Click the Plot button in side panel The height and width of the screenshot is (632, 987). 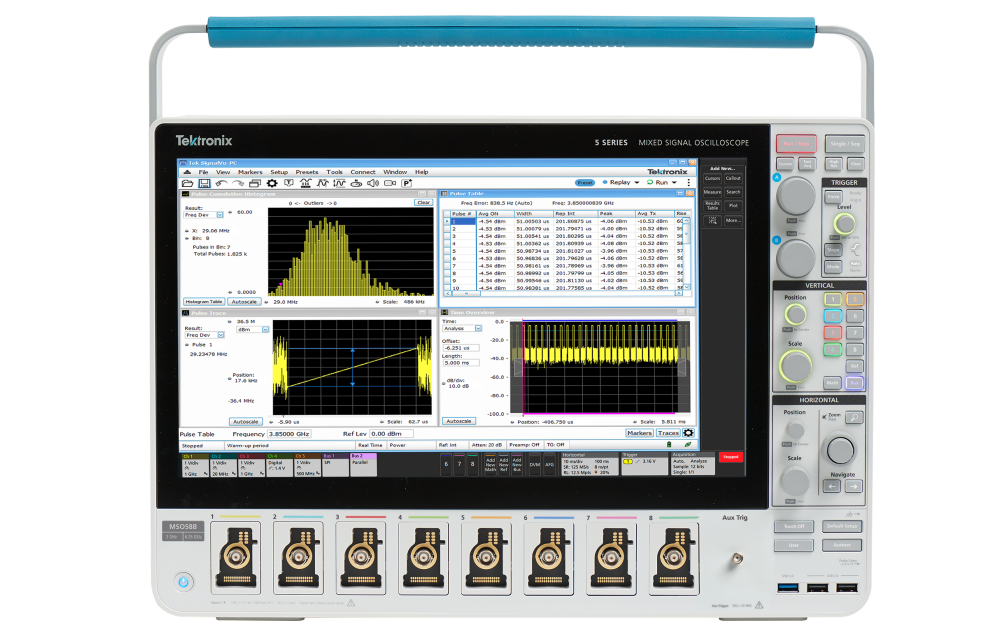pyautogui.click(x=733, y=205)
